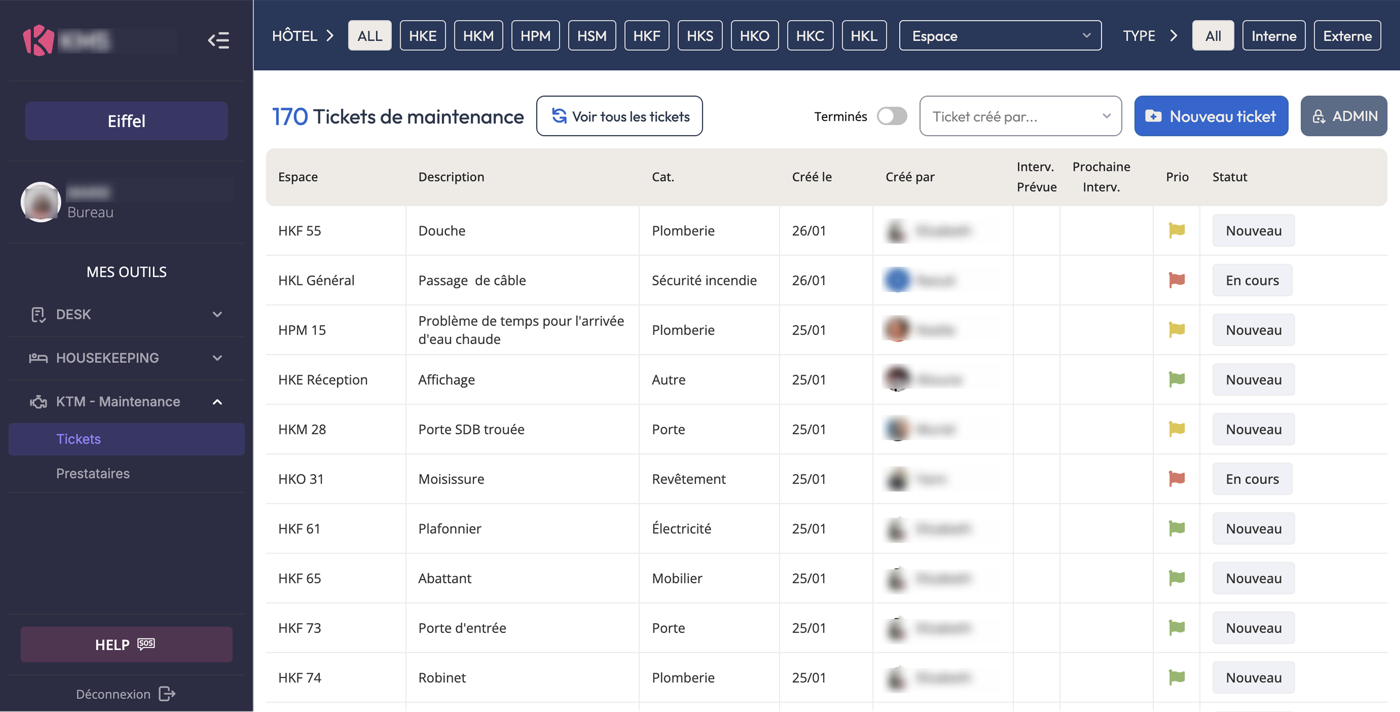Click Voir tous les tickets

620,116
